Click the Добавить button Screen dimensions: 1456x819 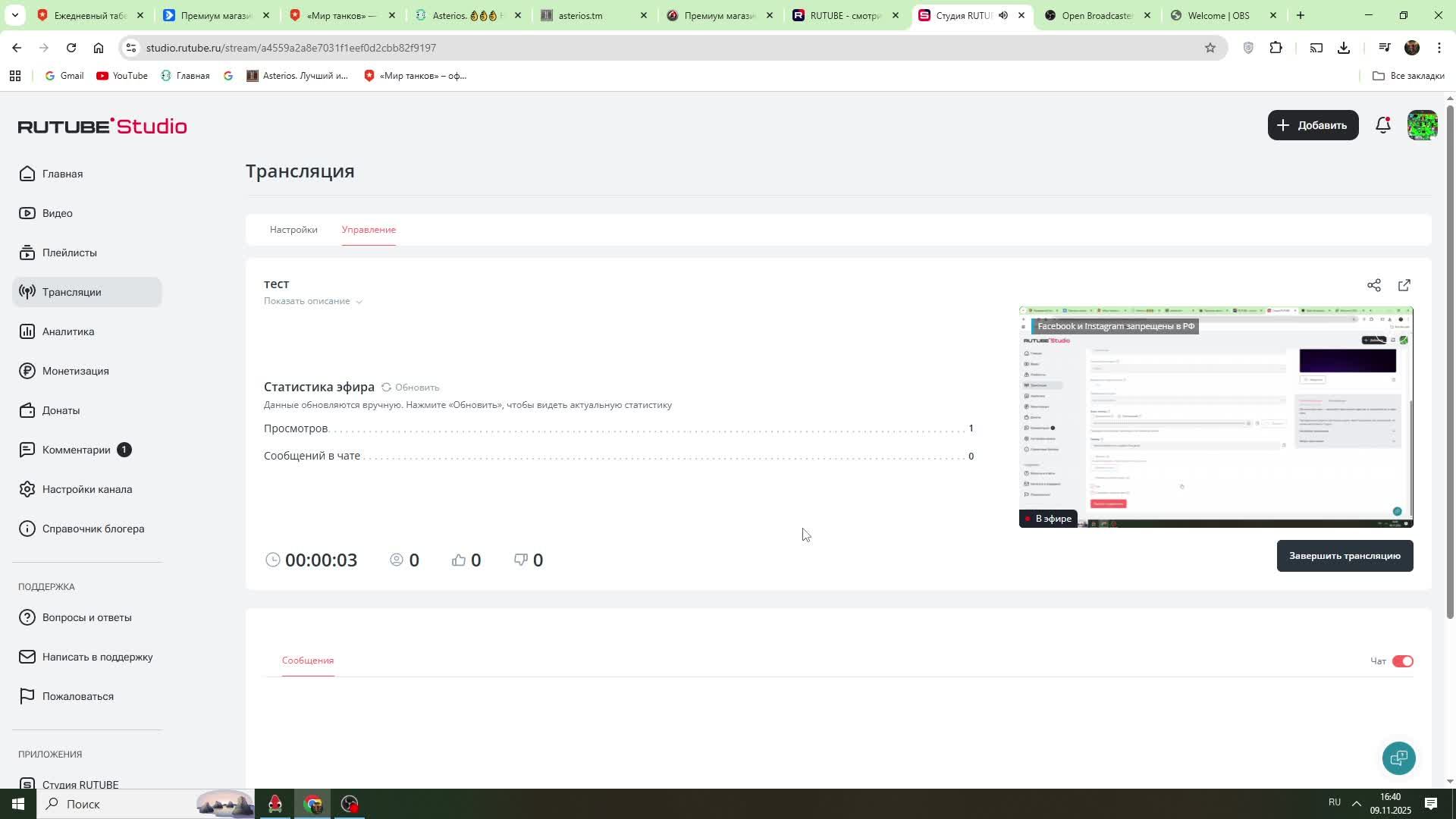1312,125
